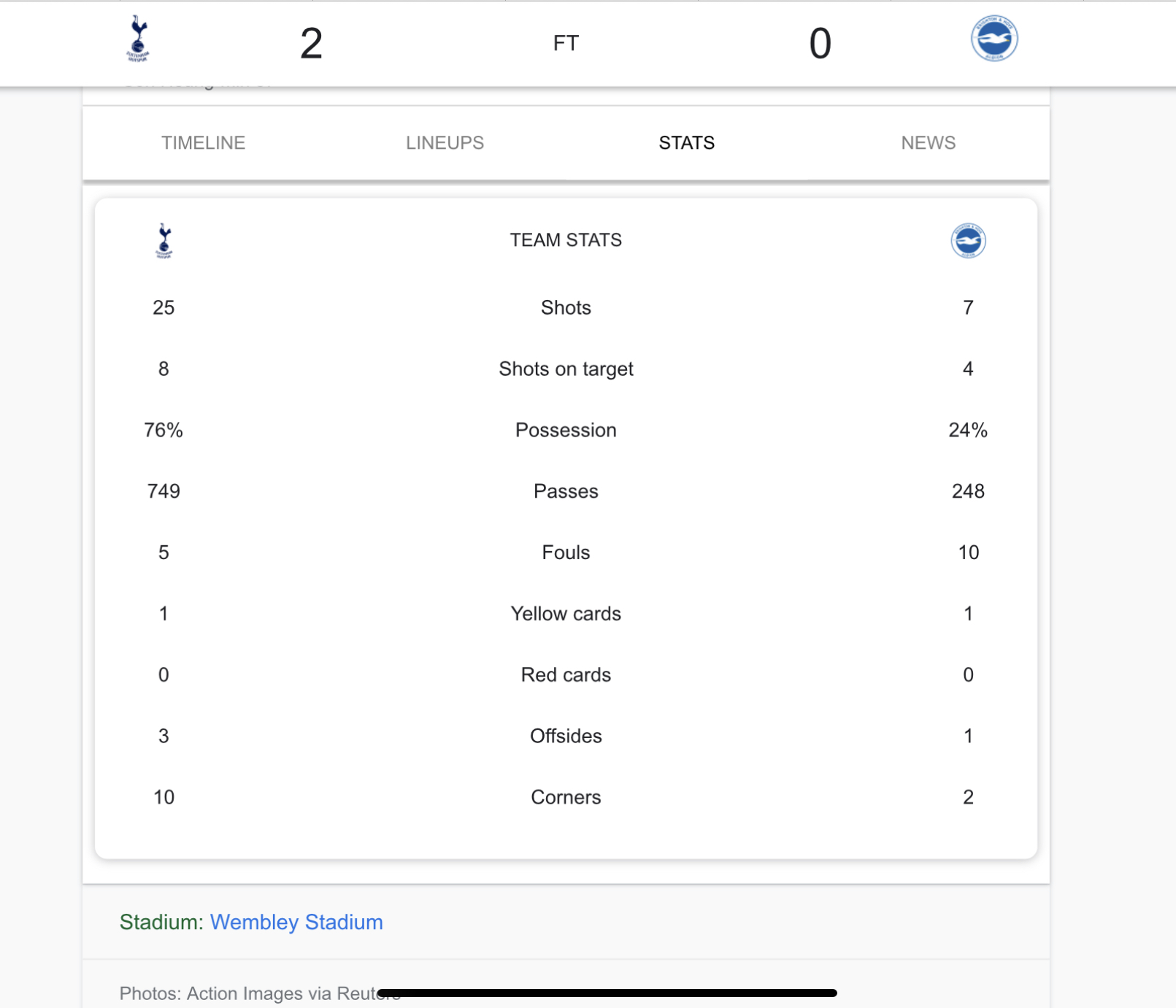This screenshot has height=1008, width=1176.
Task: Select the STATS tab
Action: (x=687, y=143)
